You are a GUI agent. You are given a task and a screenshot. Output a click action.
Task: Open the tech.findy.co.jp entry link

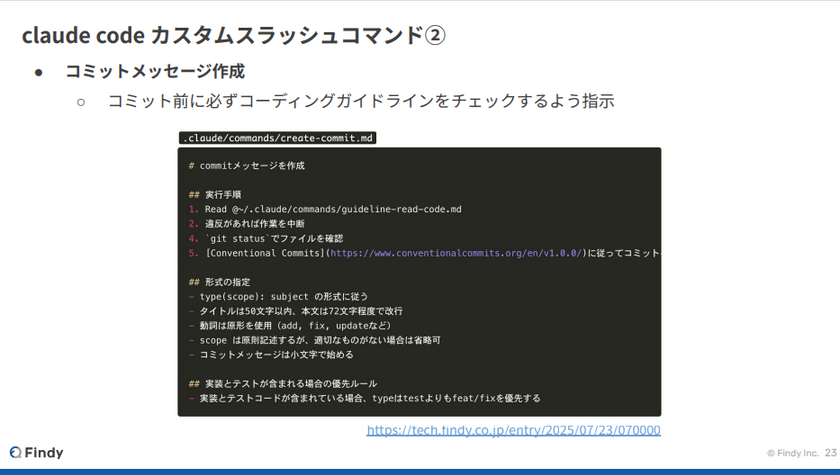click(x=513, y=430)
